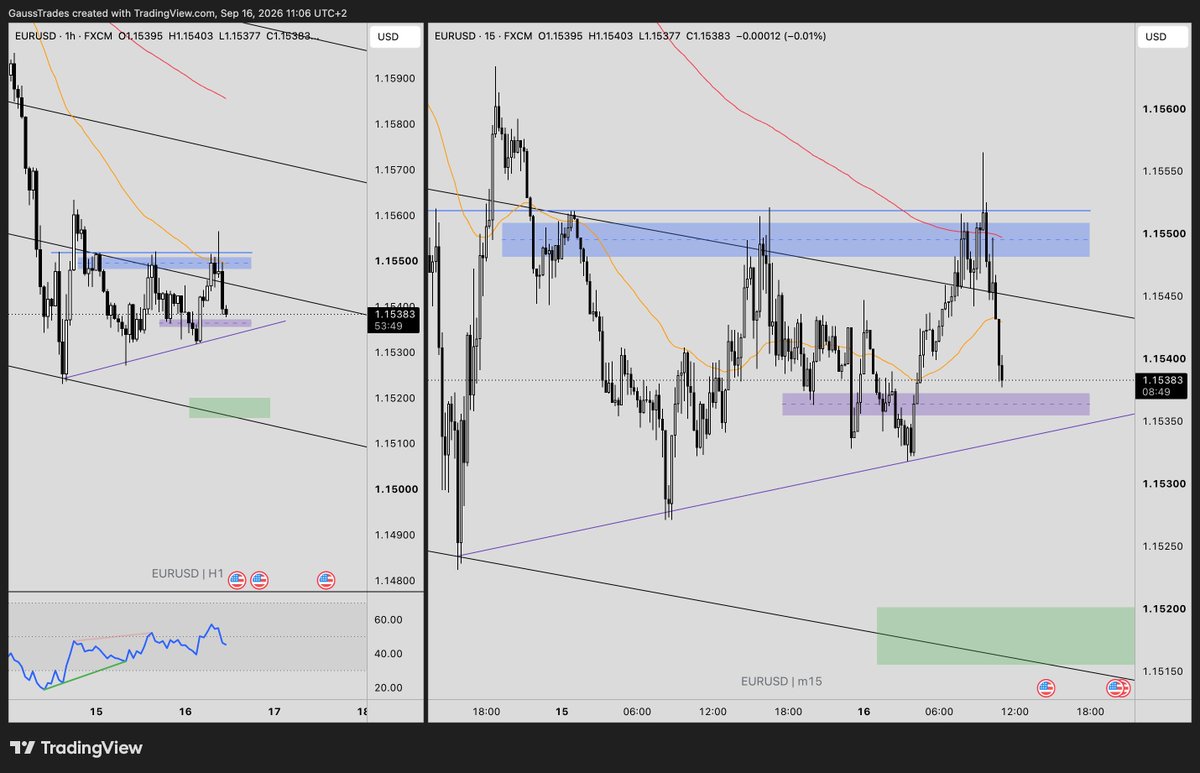The image size is (1200, 773).
Task: Click price label 1.14800 on 1h axis
Action: [396, 580]
